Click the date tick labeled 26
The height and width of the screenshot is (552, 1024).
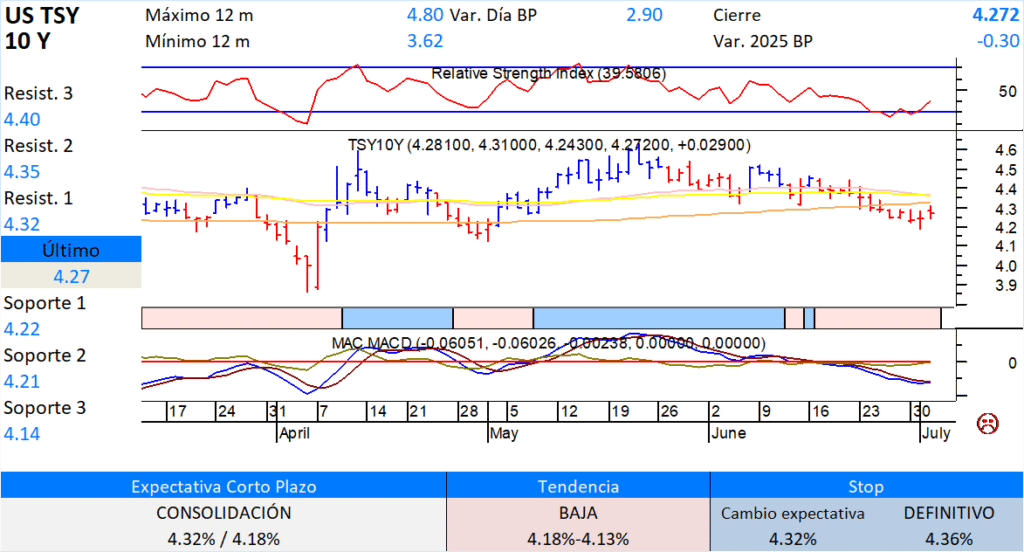click(x=669, y=412)
